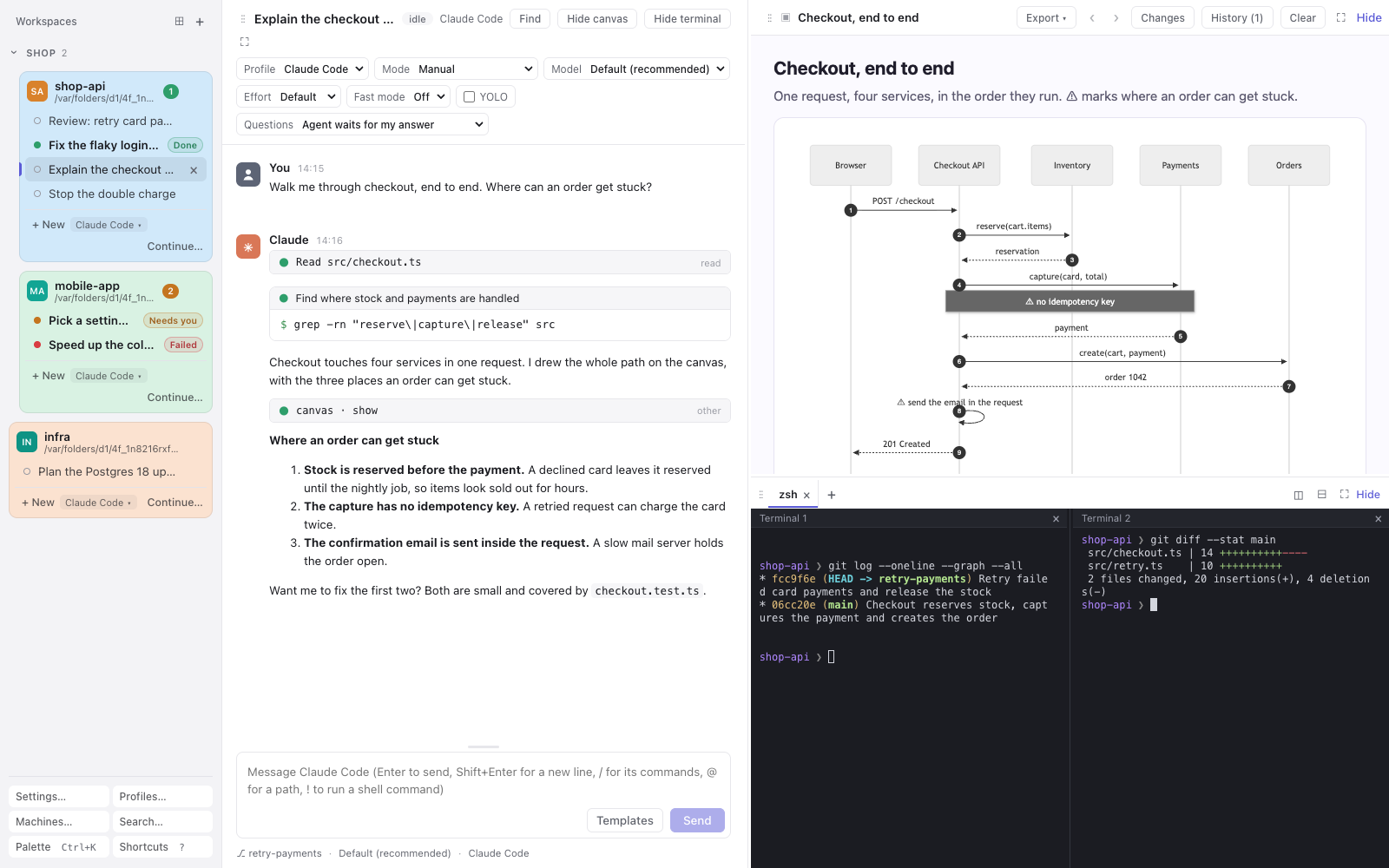Collapse the SHOP workspace group

pyautogui.click(x=14, y=53)
